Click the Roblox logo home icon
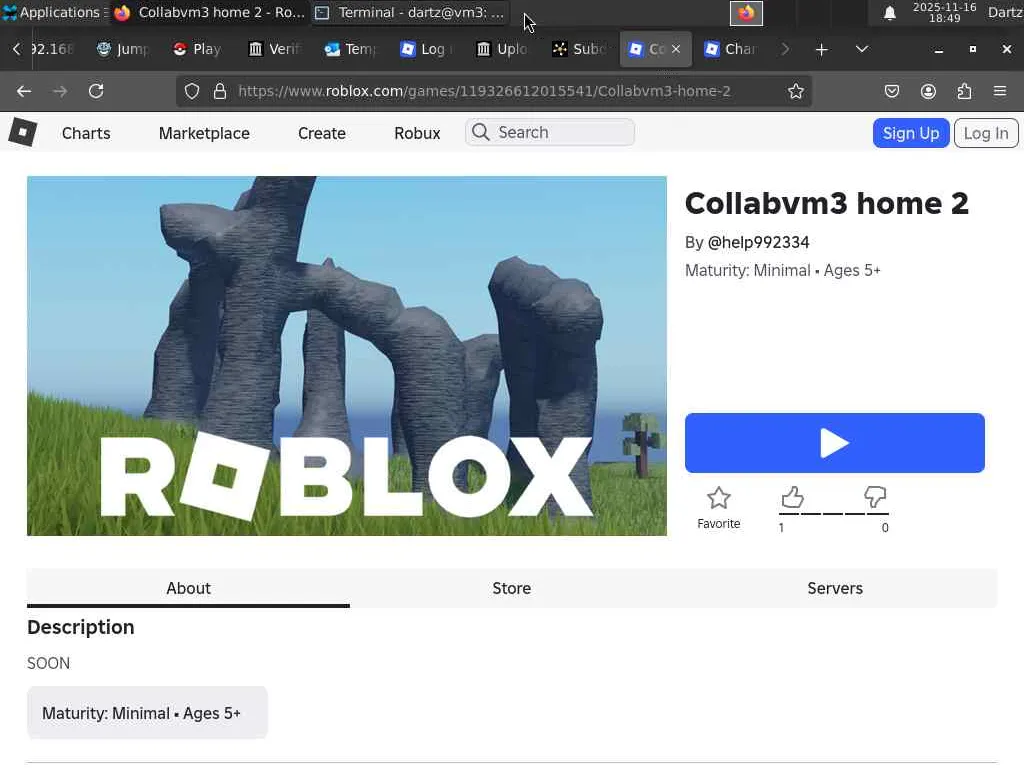1024x768 pixels. click(22, 132)
